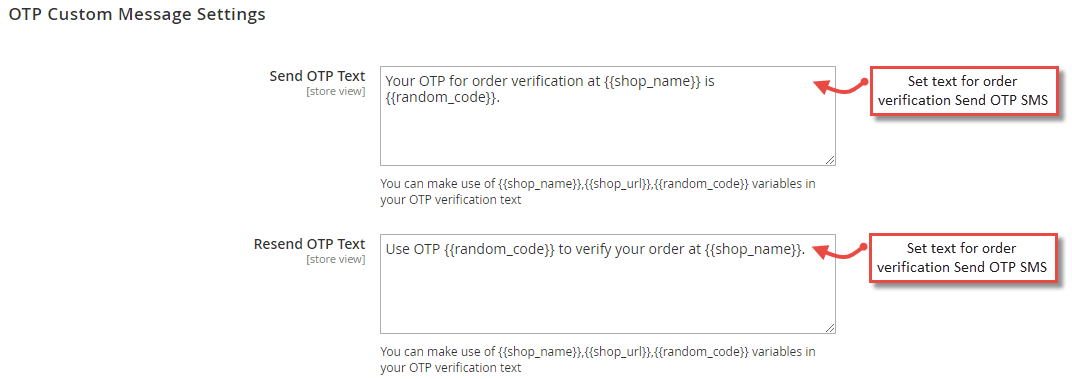This screenshot has height=379, width=1072.
Task: Grab the Send OTP textarea resize handle
Action: 829,159
